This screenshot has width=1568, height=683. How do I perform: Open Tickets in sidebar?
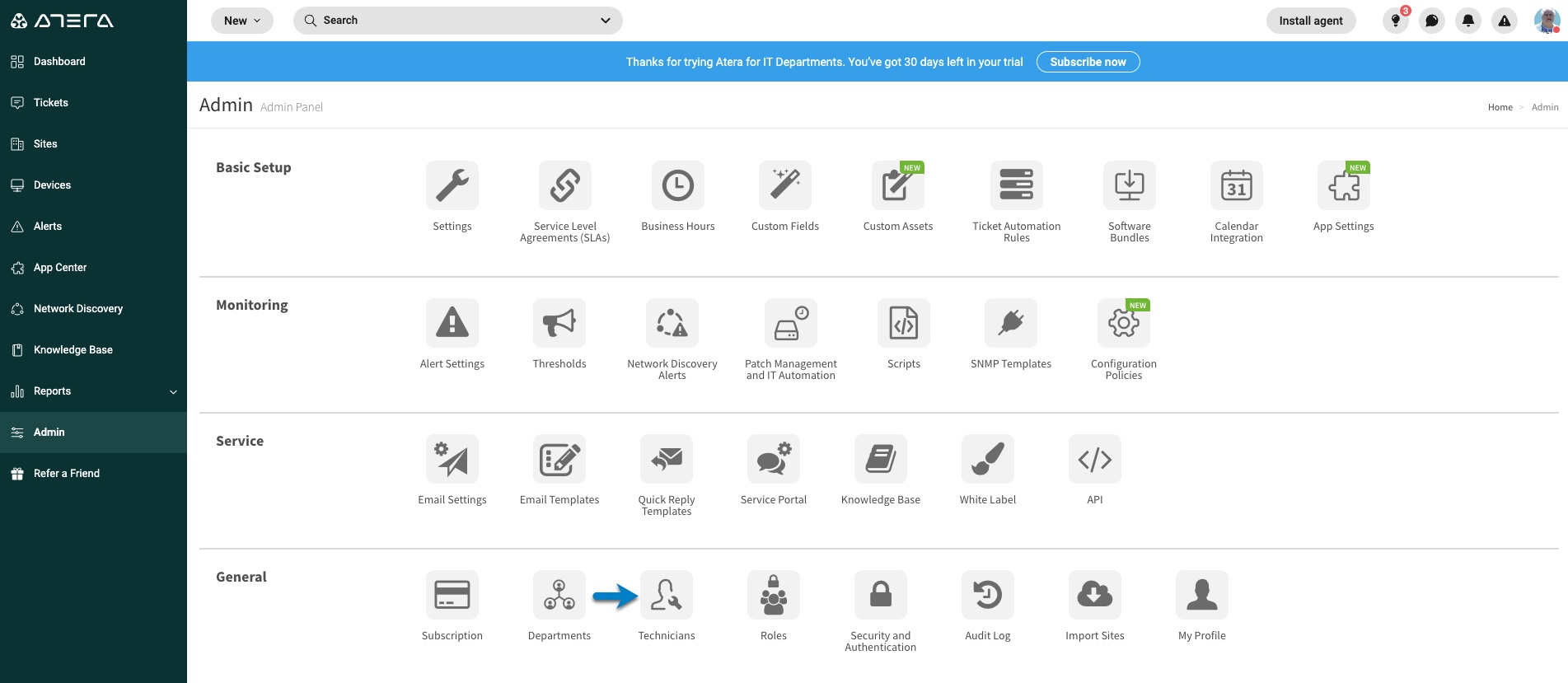93,103
